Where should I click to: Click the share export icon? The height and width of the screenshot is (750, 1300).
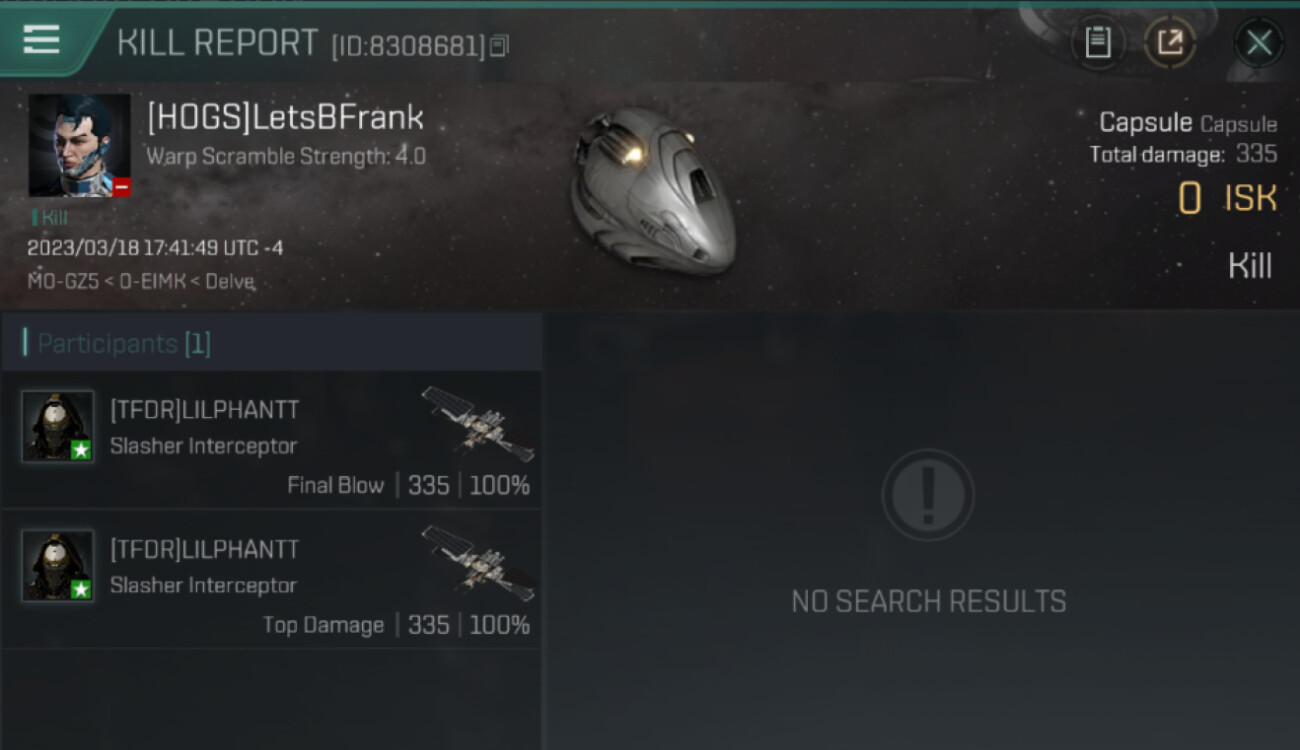(x=1169, y=42)
